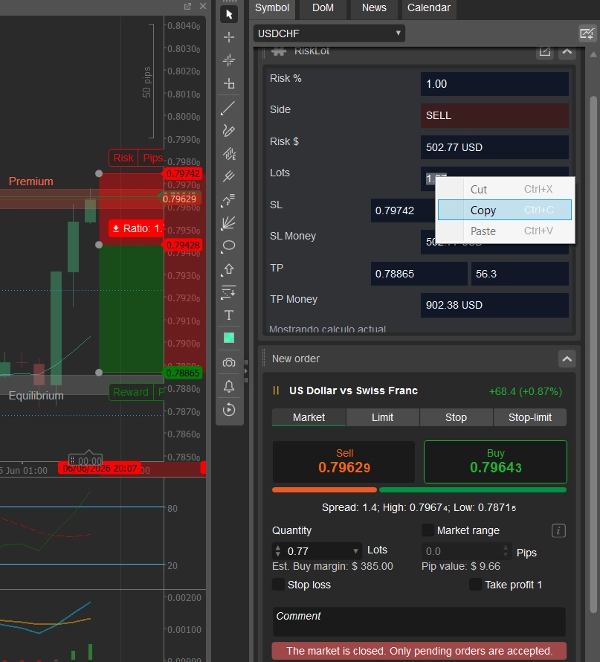Switch to the DoM tab
This screenshot has height=662, width=600.
coord(323,8)
